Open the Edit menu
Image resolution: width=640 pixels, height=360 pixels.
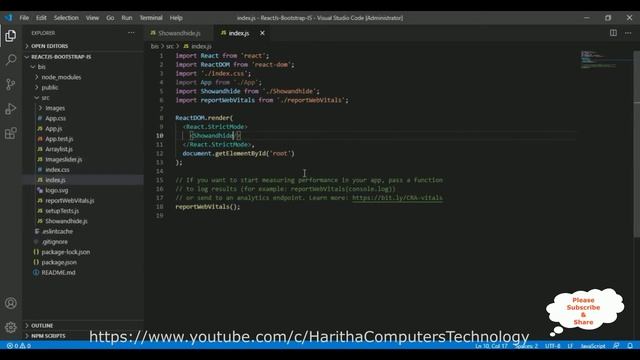click(x=41, y=18)
